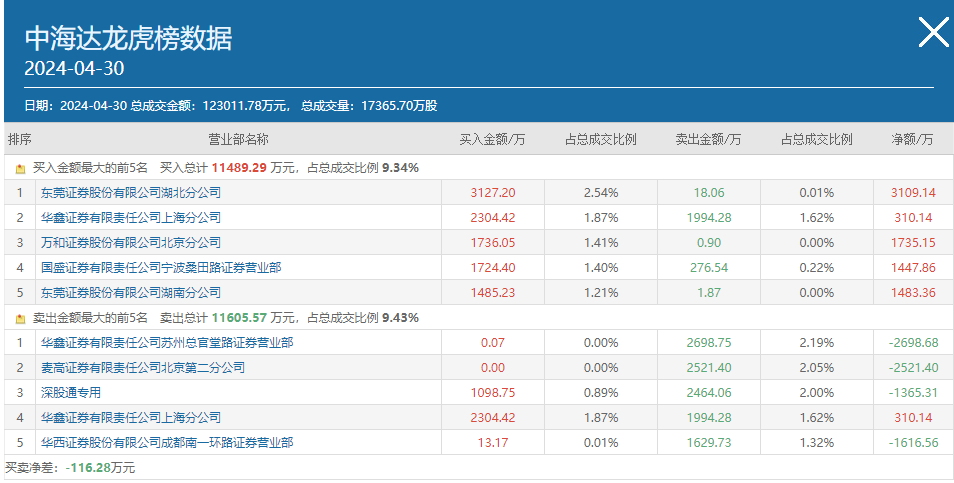Select net amount -1365.31
Screen dimensions: 954x483
pos(913,392)
